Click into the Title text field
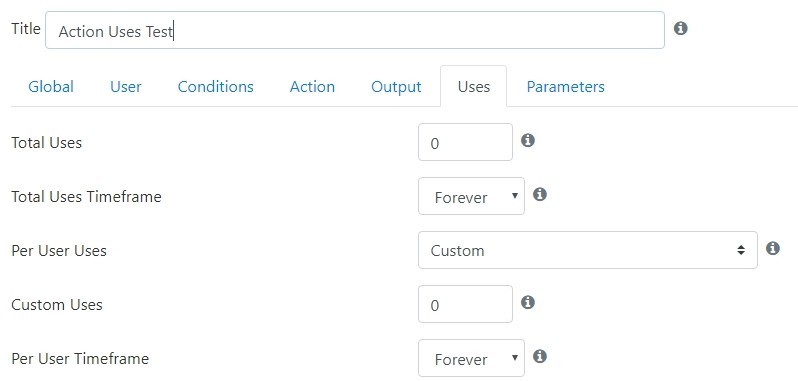798x381 pixels. 355,30
